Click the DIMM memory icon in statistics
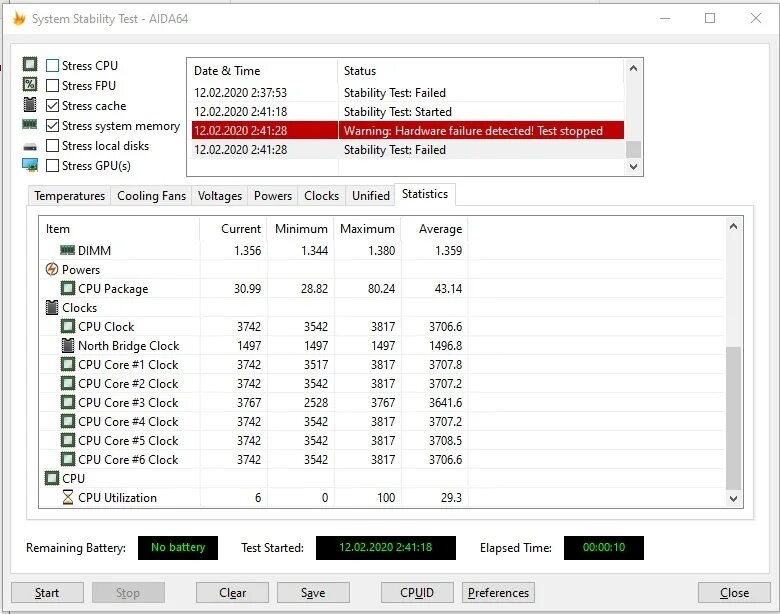780x614 pixels. pyautogui.click(x=67, y=250)
